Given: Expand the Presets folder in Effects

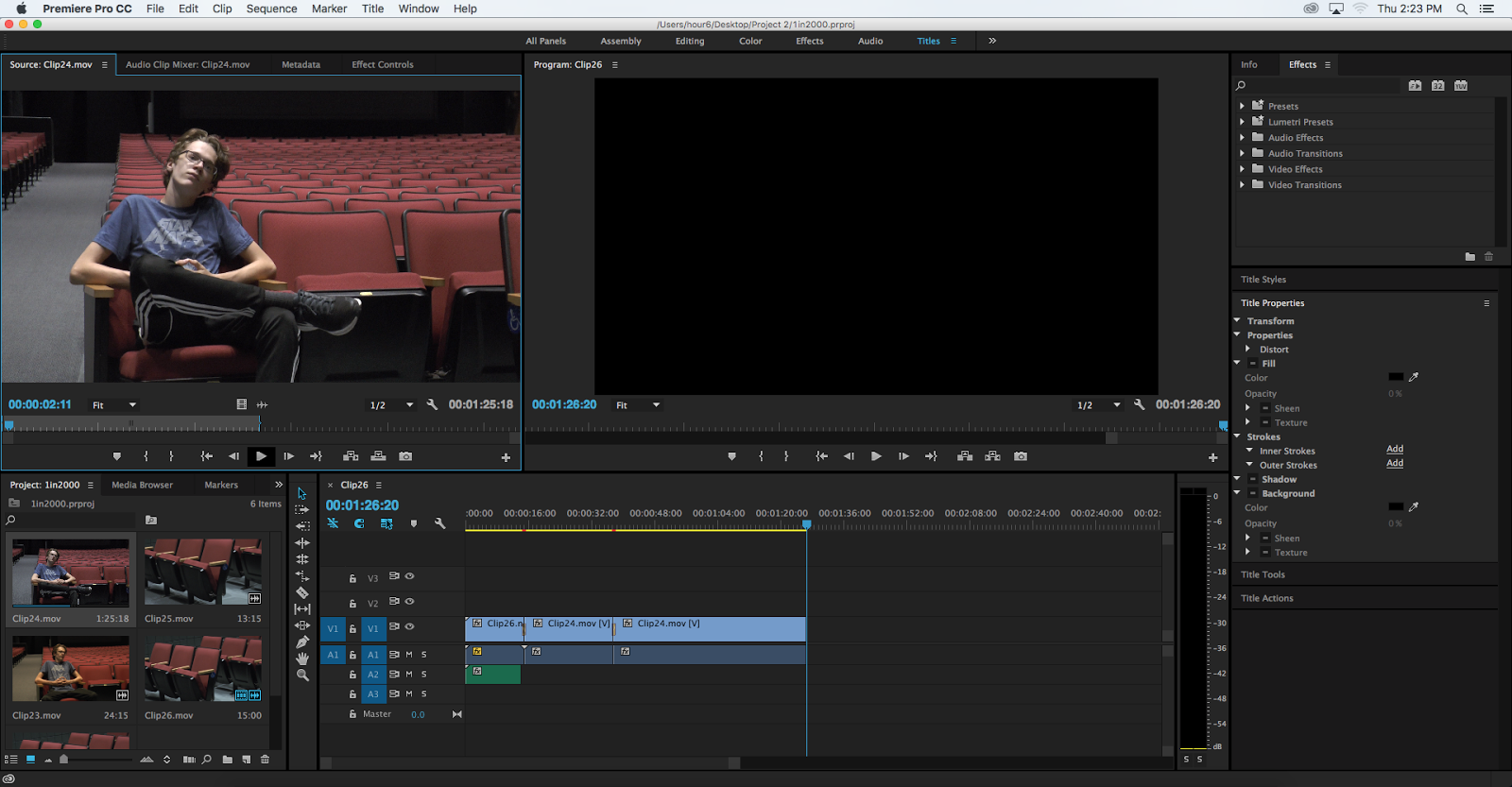Looking at the screenshot, I should click(1242, 106).
